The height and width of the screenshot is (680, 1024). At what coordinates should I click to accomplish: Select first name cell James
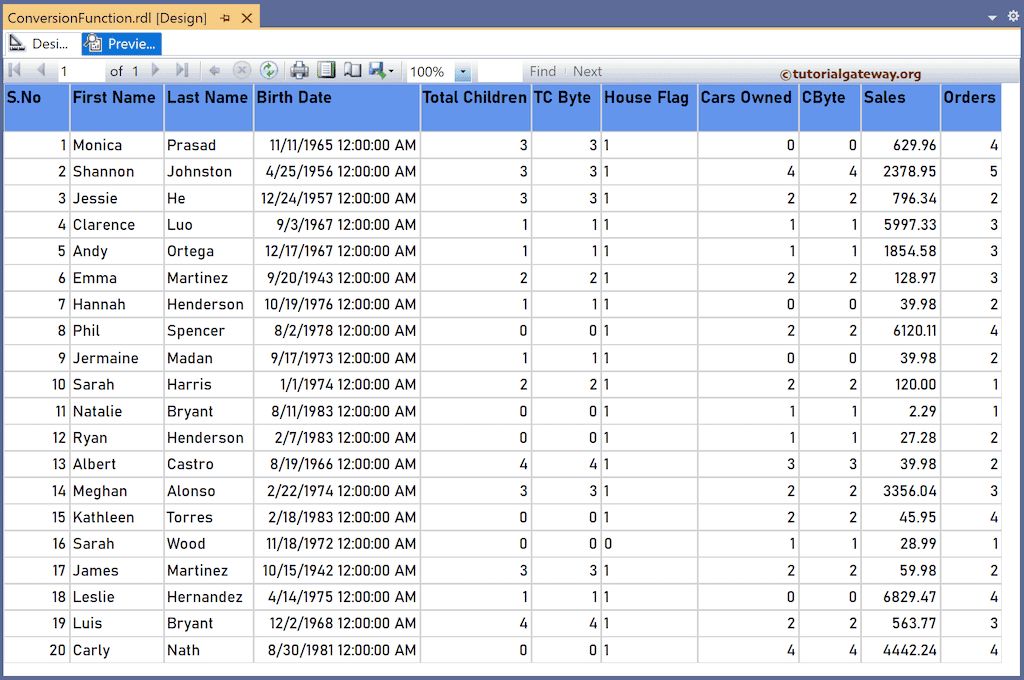(116, 571)
